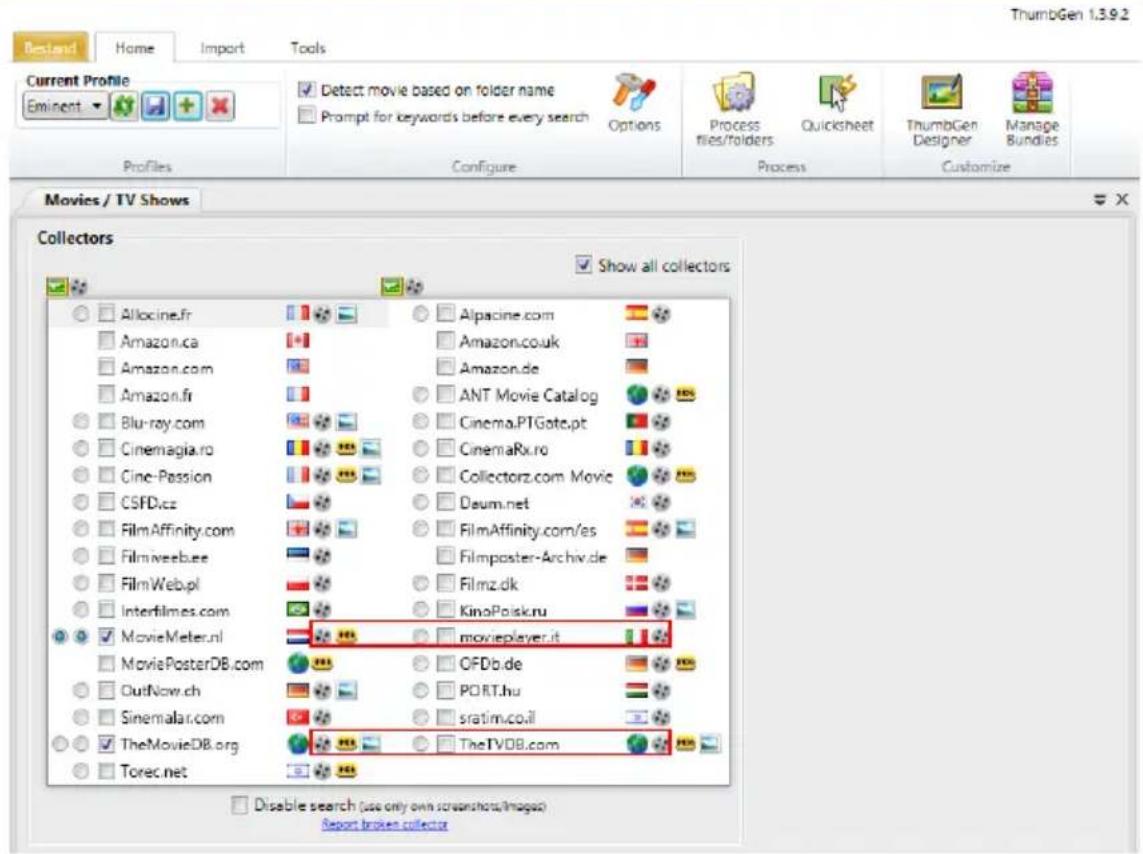
Task: Click the globe icon beside MoviePosterDB.com
Action: 297,664
